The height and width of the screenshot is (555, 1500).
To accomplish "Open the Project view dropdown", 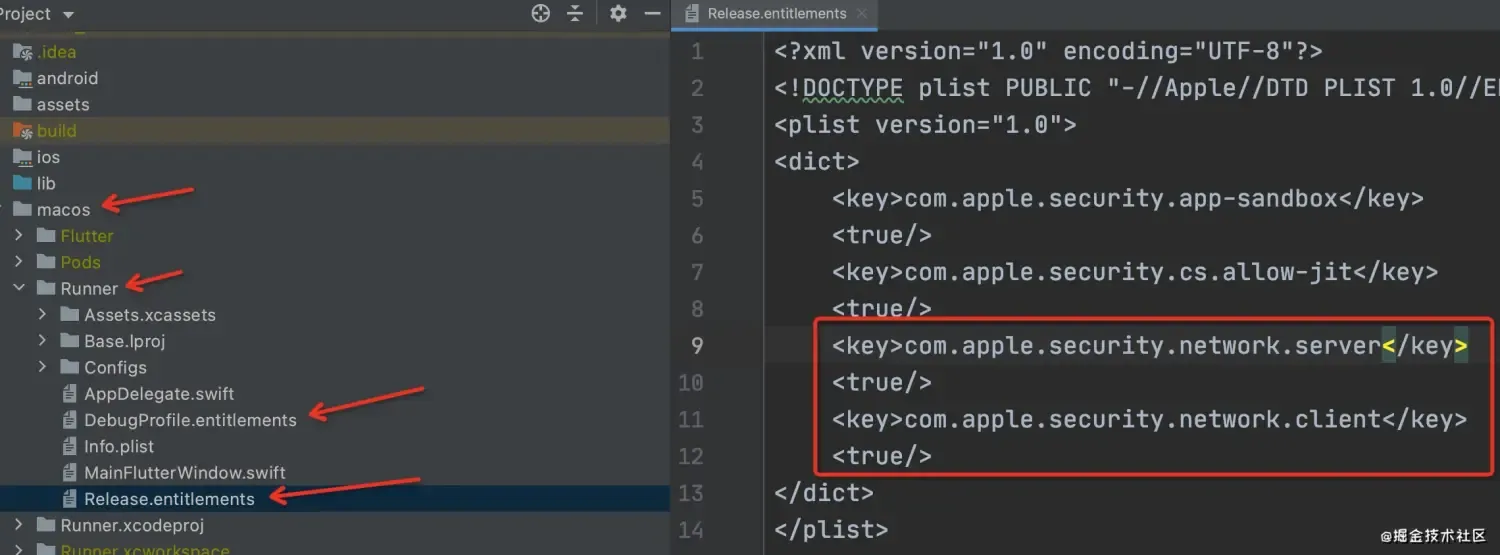I will [68, 14].
